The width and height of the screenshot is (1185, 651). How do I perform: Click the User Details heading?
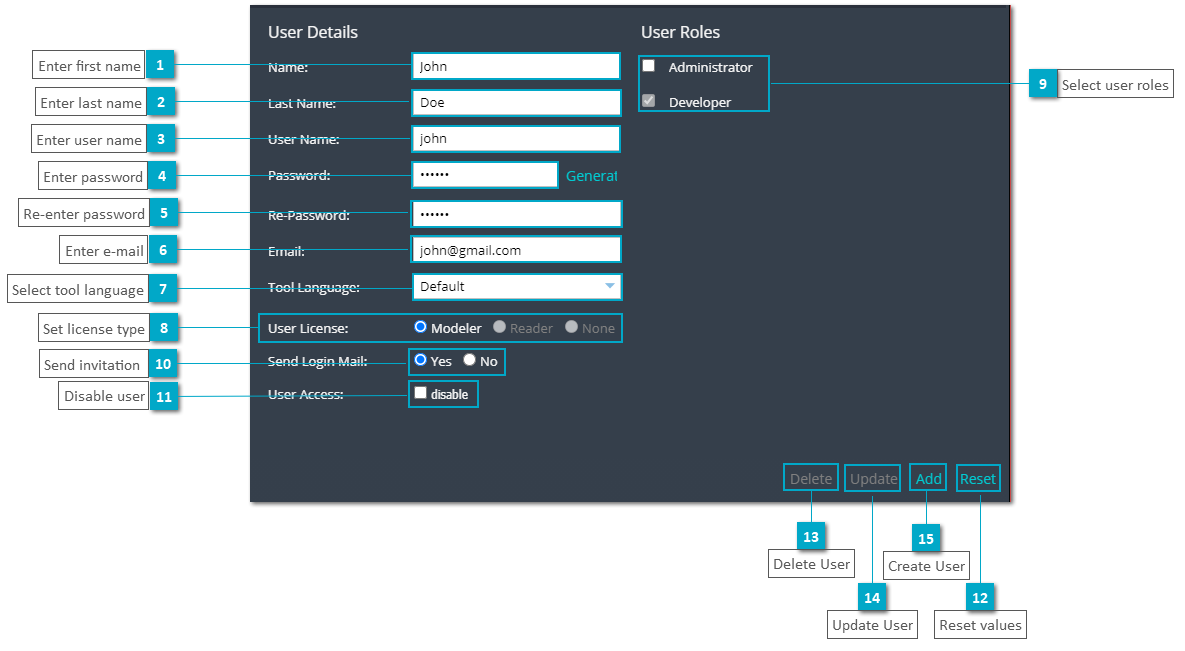pos(313,33)
